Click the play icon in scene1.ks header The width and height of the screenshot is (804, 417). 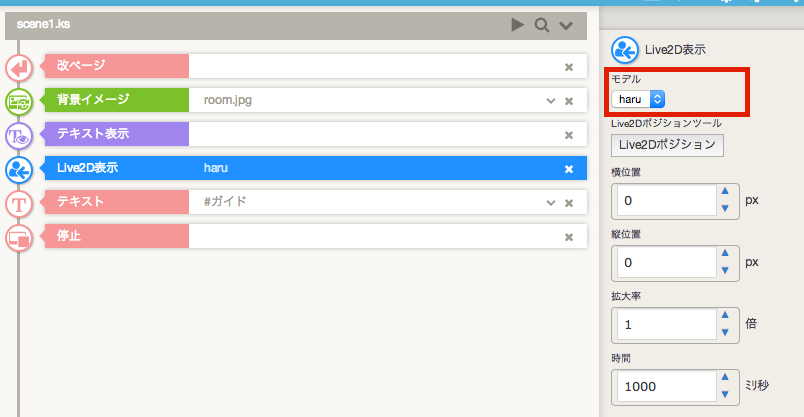[517, 25]
